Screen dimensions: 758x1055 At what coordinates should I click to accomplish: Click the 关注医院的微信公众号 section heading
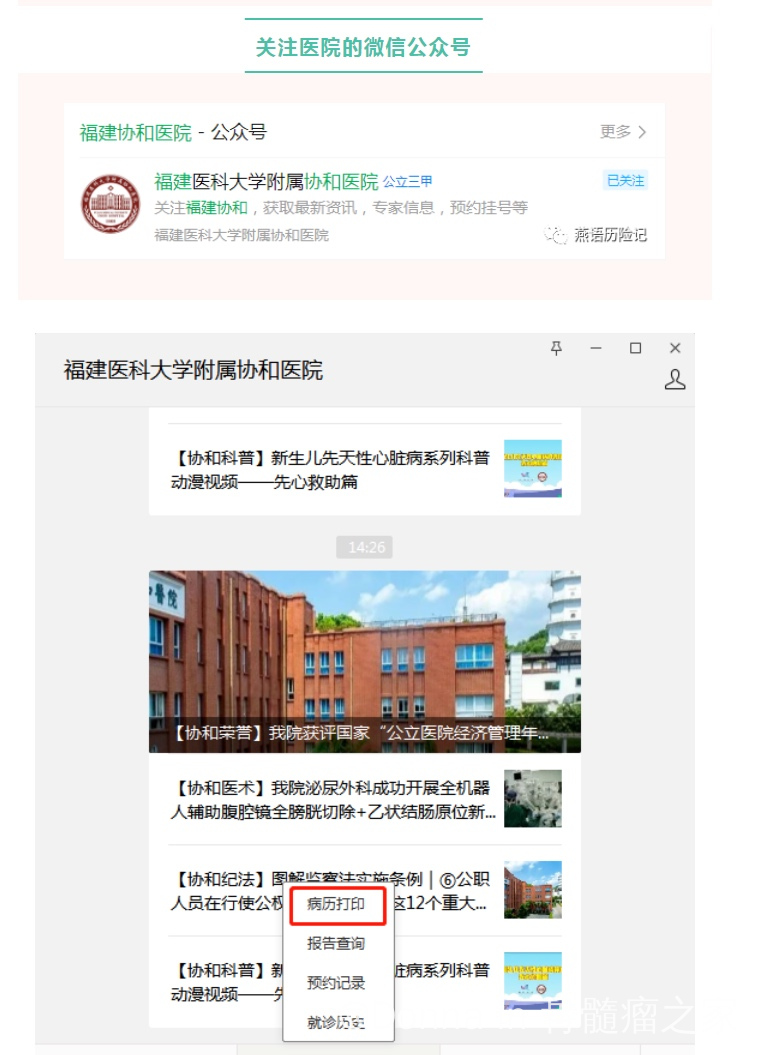[363, 47]
